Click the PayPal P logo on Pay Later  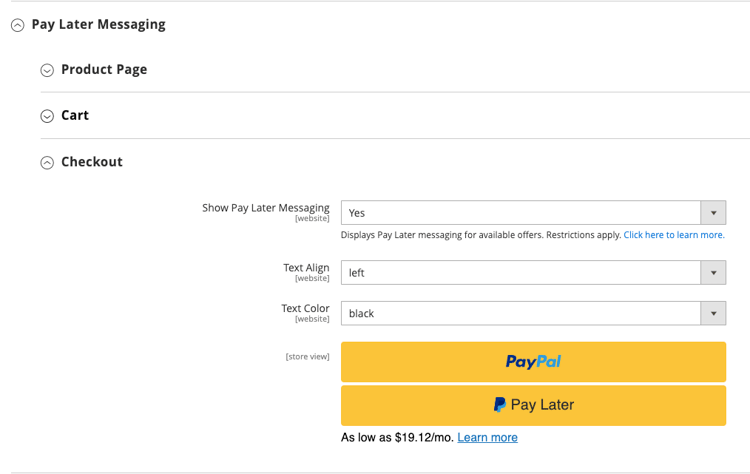(x=499, y=405)
